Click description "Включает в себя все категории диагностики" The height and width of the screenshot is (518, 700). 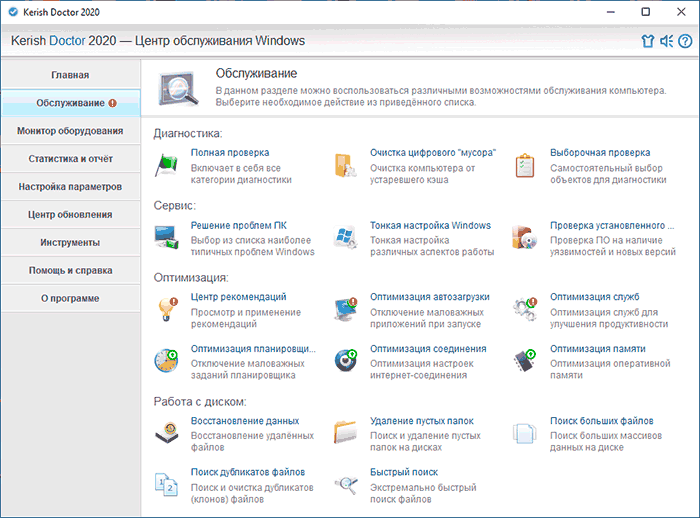pos(241,174)
